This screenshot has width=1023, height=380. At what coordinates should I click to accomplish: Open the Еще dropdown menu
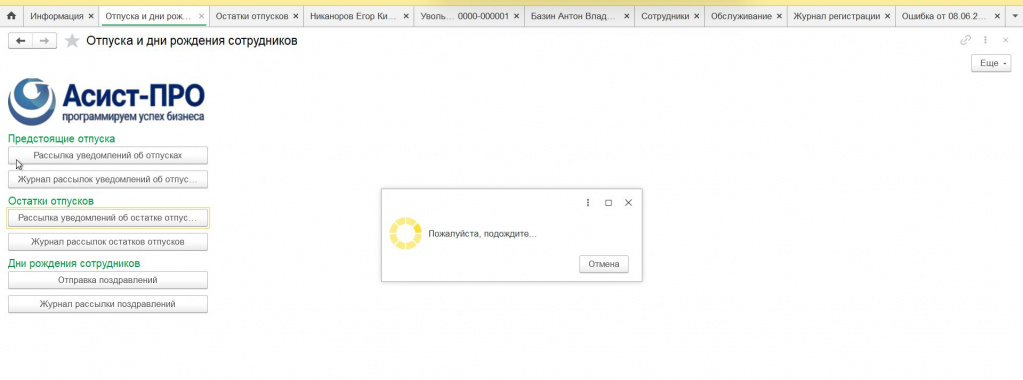[x=991, y=63]
